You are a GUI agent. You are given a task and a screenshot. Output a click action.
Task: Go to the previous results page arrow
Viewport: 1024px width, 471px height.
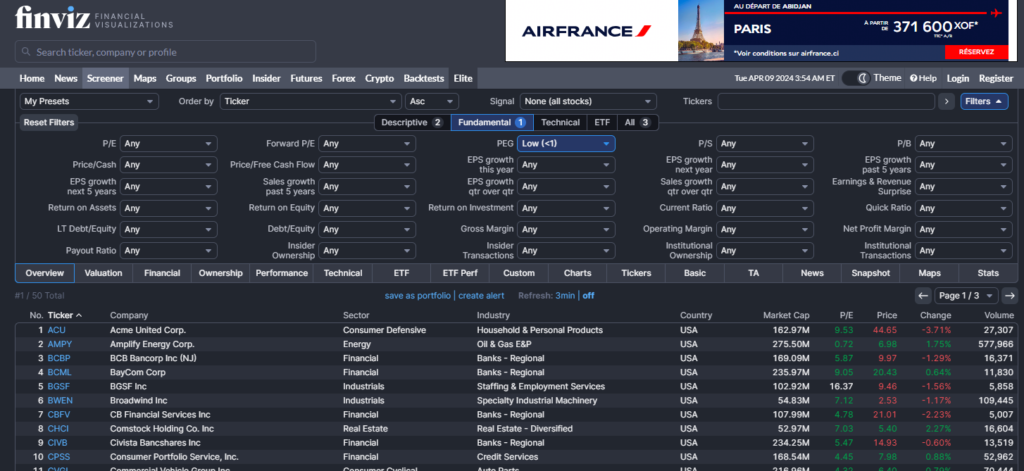click(x=923, y=296)
